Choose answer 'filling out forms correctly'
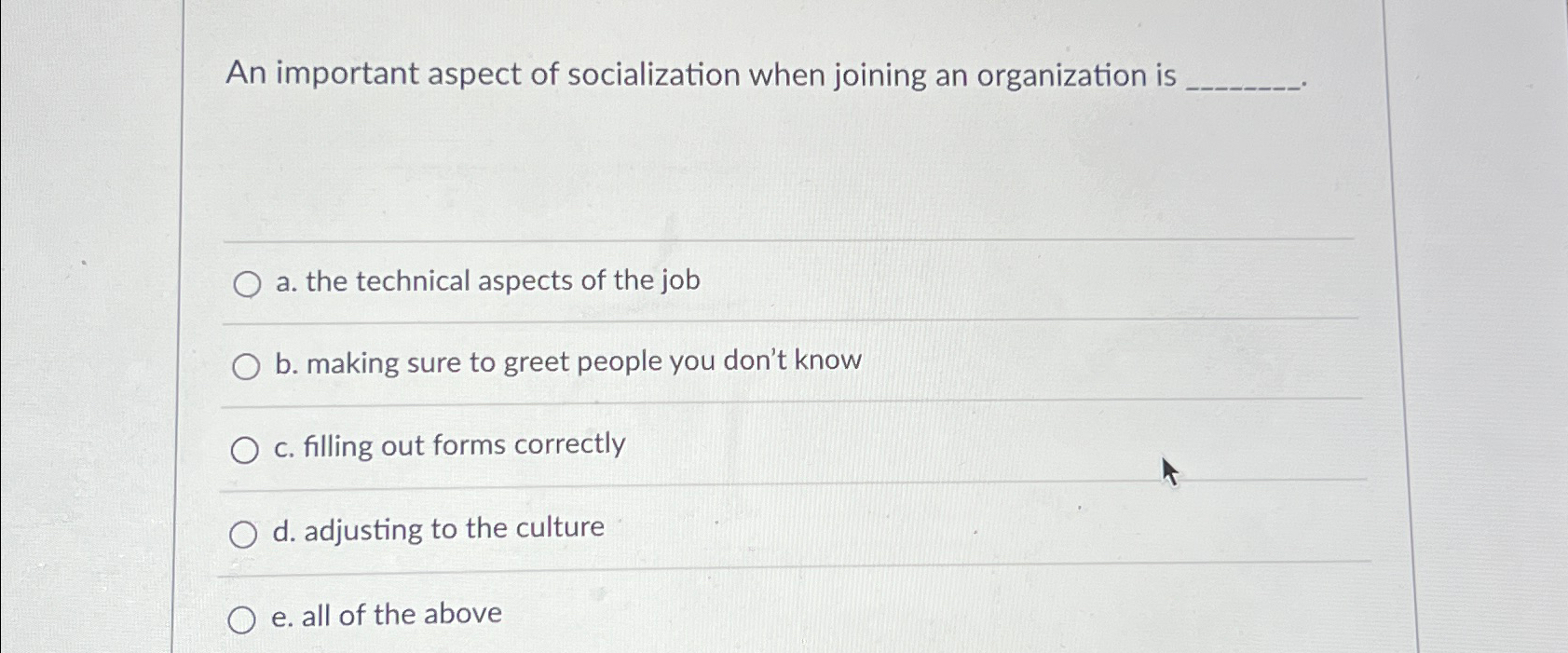Screen dimensions: 1568x653 click(450, 446)
